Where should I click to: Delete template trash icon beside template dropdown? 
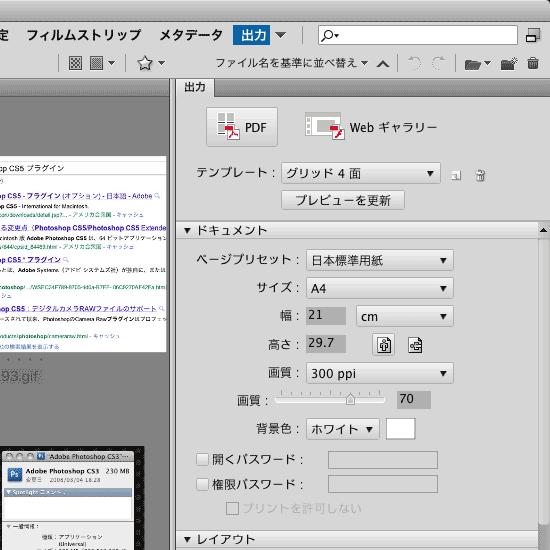pos(480,175)
